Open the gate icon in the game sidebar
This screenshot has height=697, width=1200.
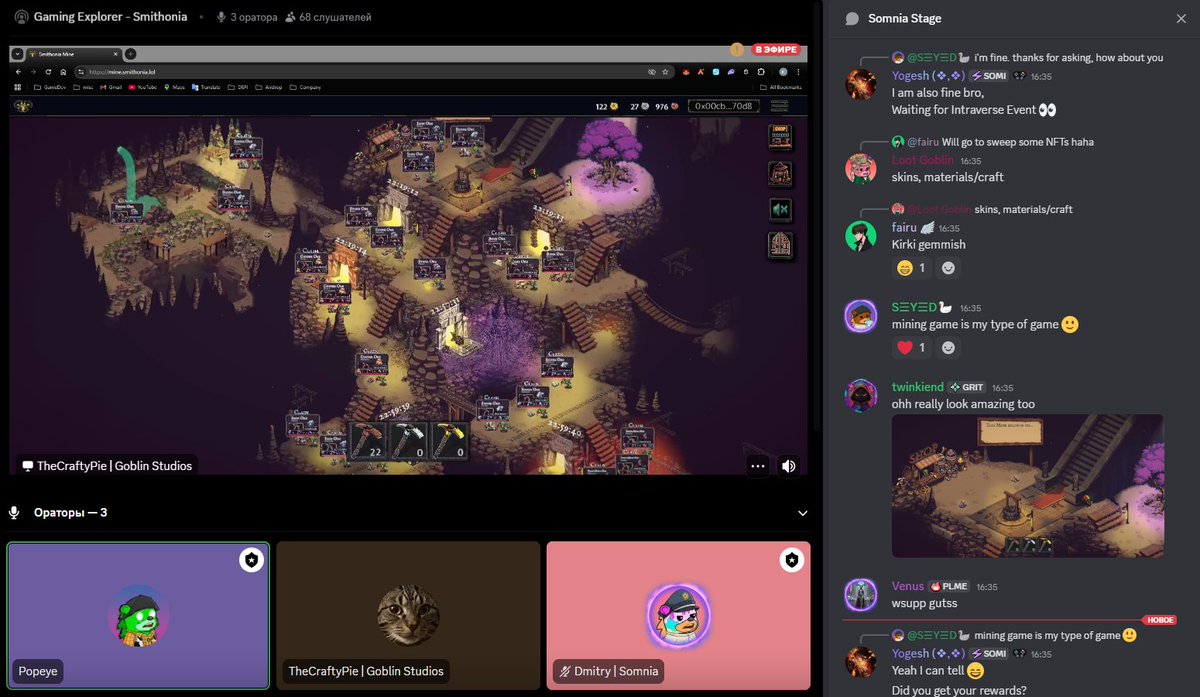pyautogui.click(x=779, y=245)
